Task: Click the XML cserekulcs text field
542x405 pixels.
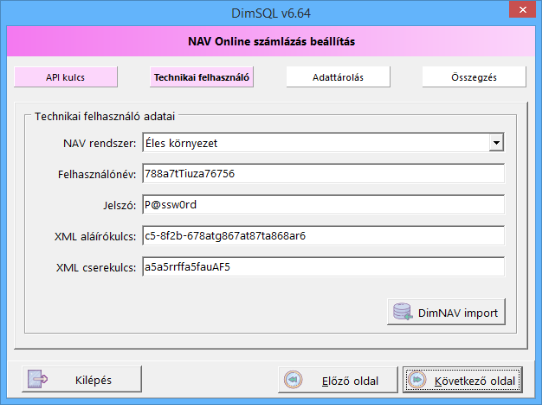Action: [323, 267]
